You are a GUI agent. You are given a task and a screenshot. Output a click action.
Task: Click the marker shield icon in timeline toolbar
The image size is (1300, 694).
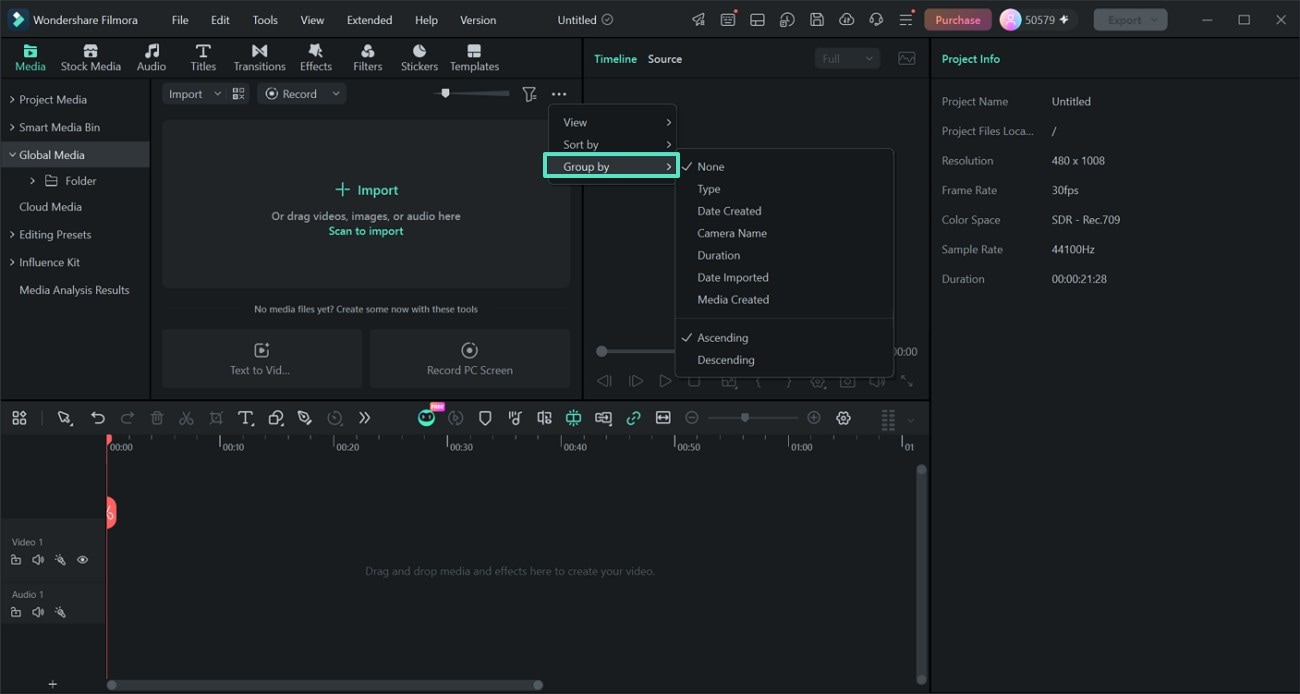click(x=485, y=418)
